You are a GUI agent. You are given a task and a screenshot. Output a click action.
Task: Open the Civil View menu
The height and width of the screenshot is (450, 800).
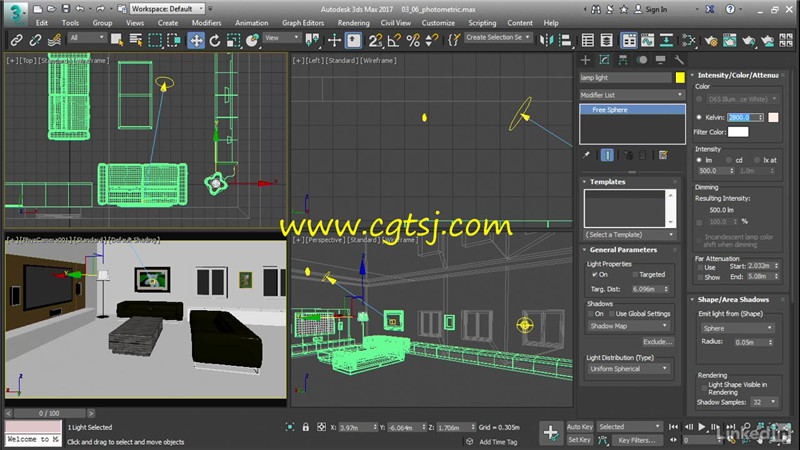pyautogui.click(x=395, y=23)
